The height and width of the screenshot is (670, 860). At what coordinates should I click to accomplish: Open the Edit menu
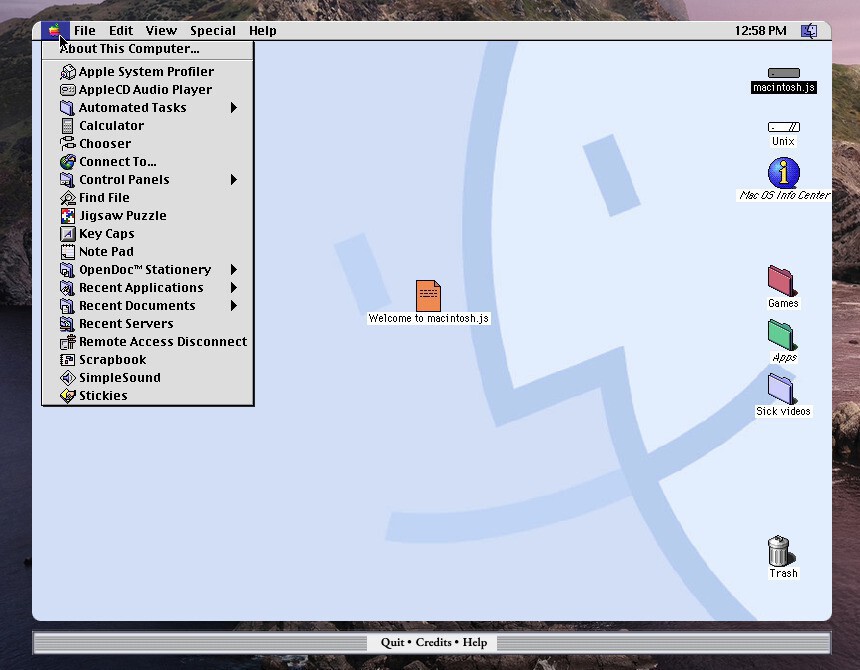click(x=121, y=31)
